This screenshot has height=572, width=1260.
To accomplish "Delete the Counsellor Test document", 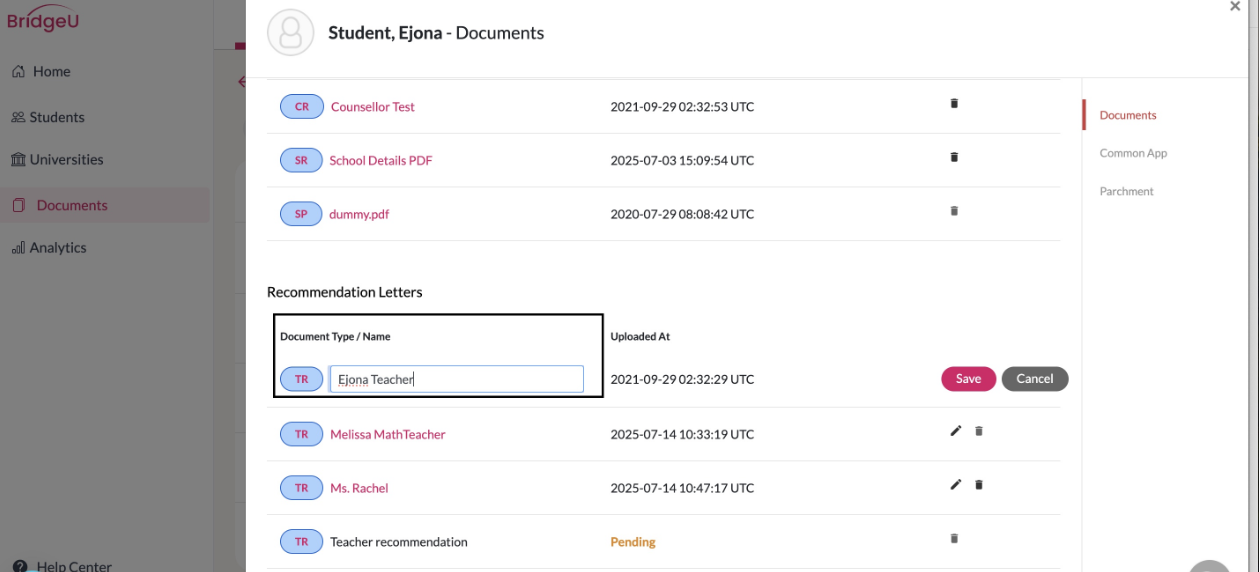I will click(x=954, y=103).
